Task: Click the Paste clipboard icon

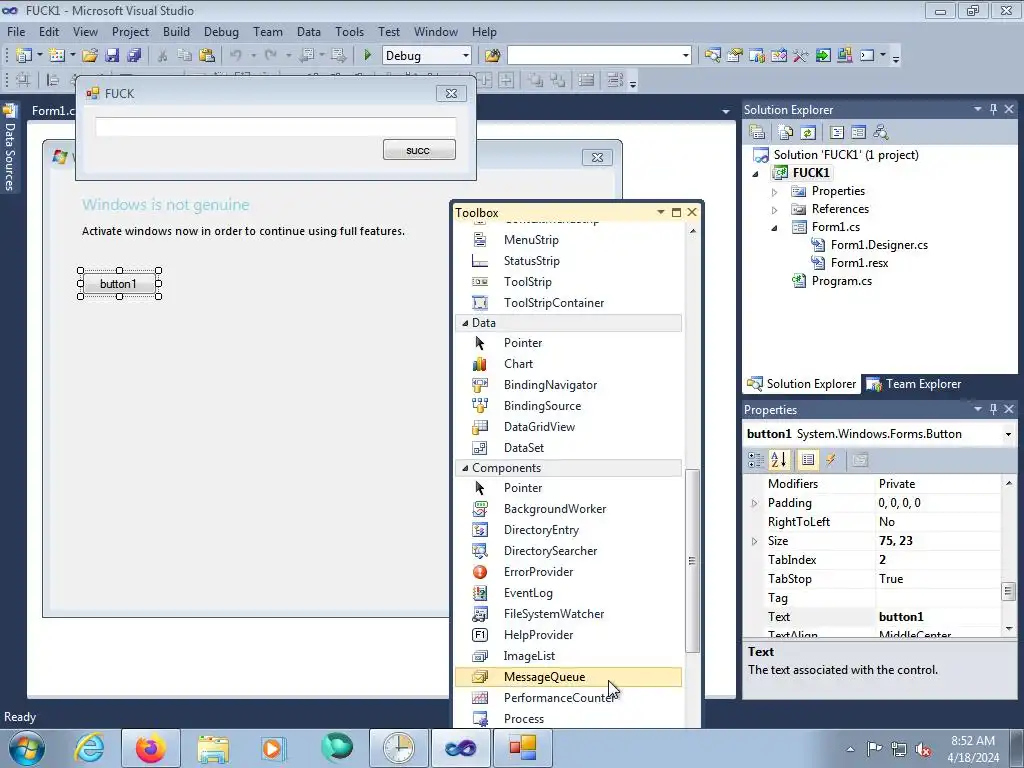Action: [207, 56]
